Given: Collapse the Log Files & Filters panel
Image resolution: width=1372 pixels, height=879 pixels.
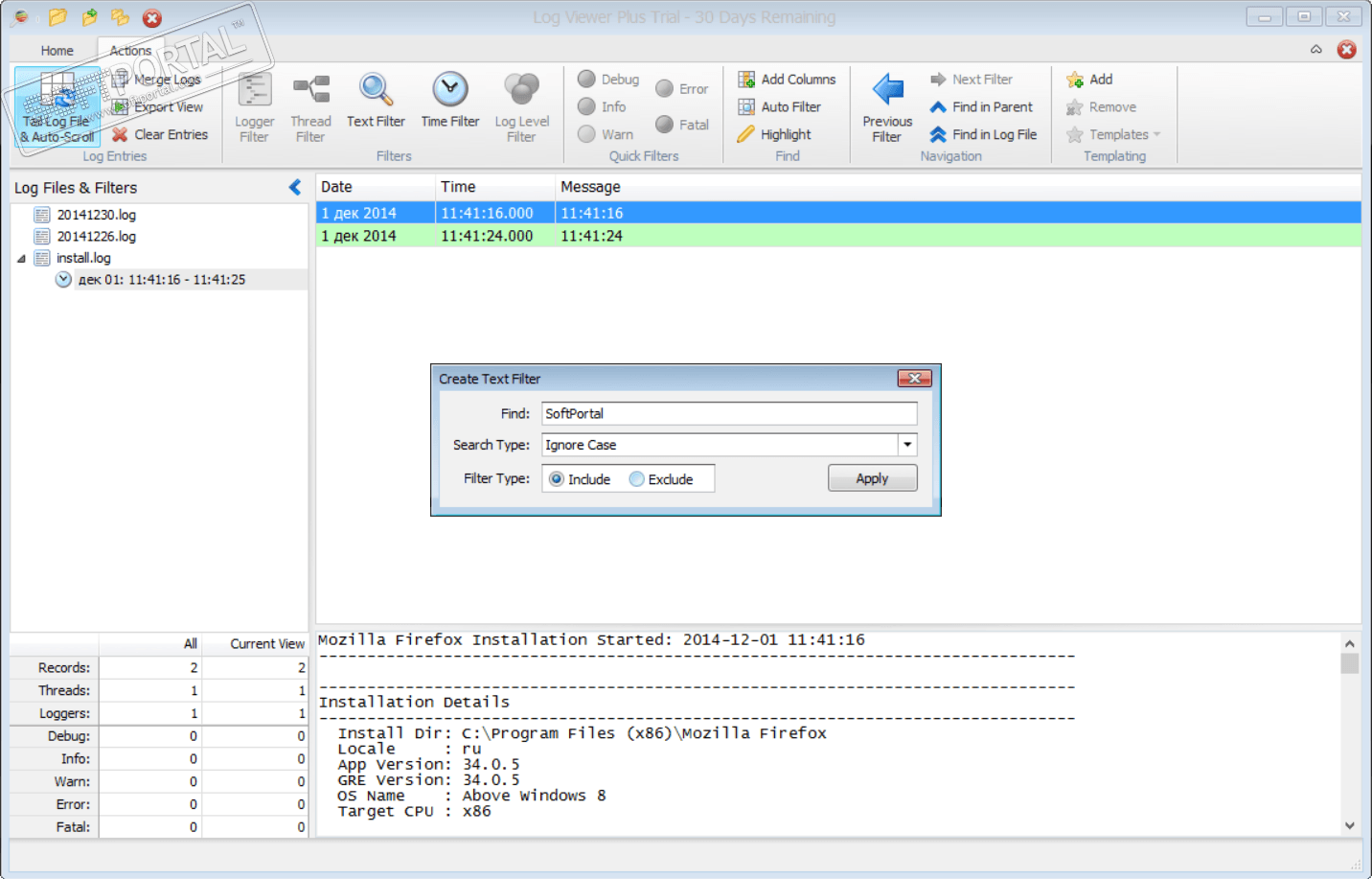Looking at the screenshot, I should [x=295, y=188].
